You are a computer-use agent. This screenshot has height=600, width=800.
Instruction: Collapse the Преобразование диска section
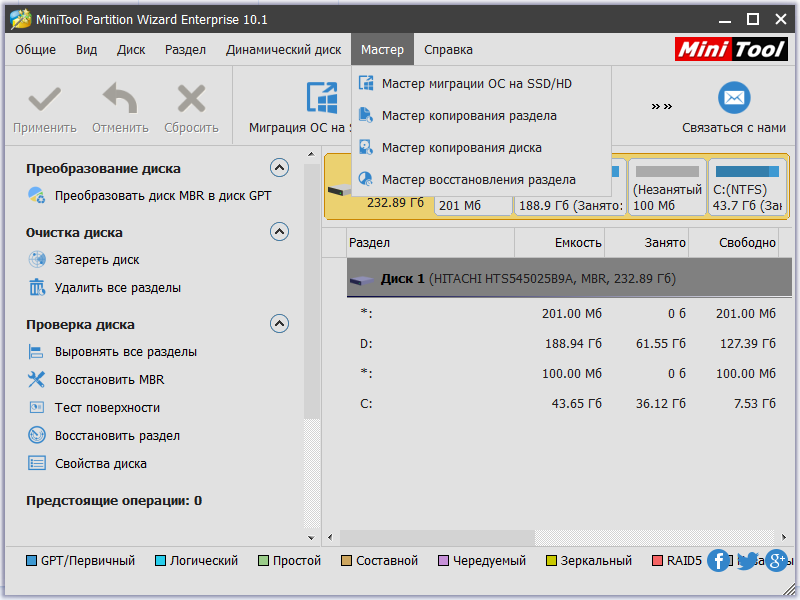(279, 168)
